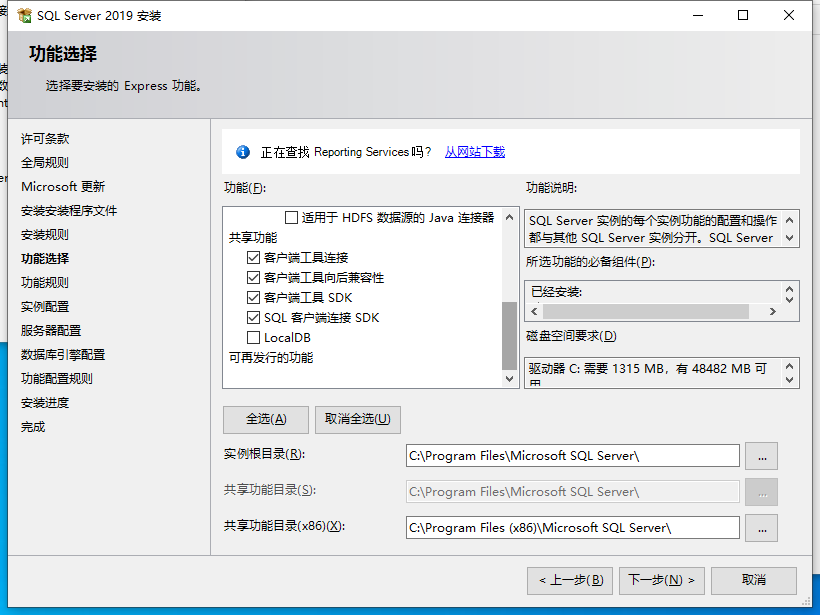The height and width of the screenshot is (615, 820).
Task: Click the feature list scroll down arrow
Action: 509,379
